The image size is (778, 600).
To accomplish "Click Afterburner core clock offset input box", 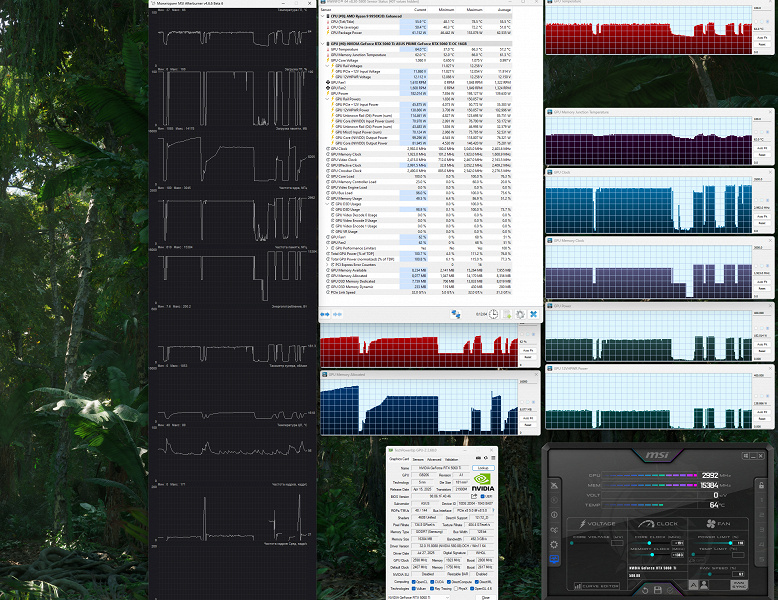I will (x=678, y=543).
